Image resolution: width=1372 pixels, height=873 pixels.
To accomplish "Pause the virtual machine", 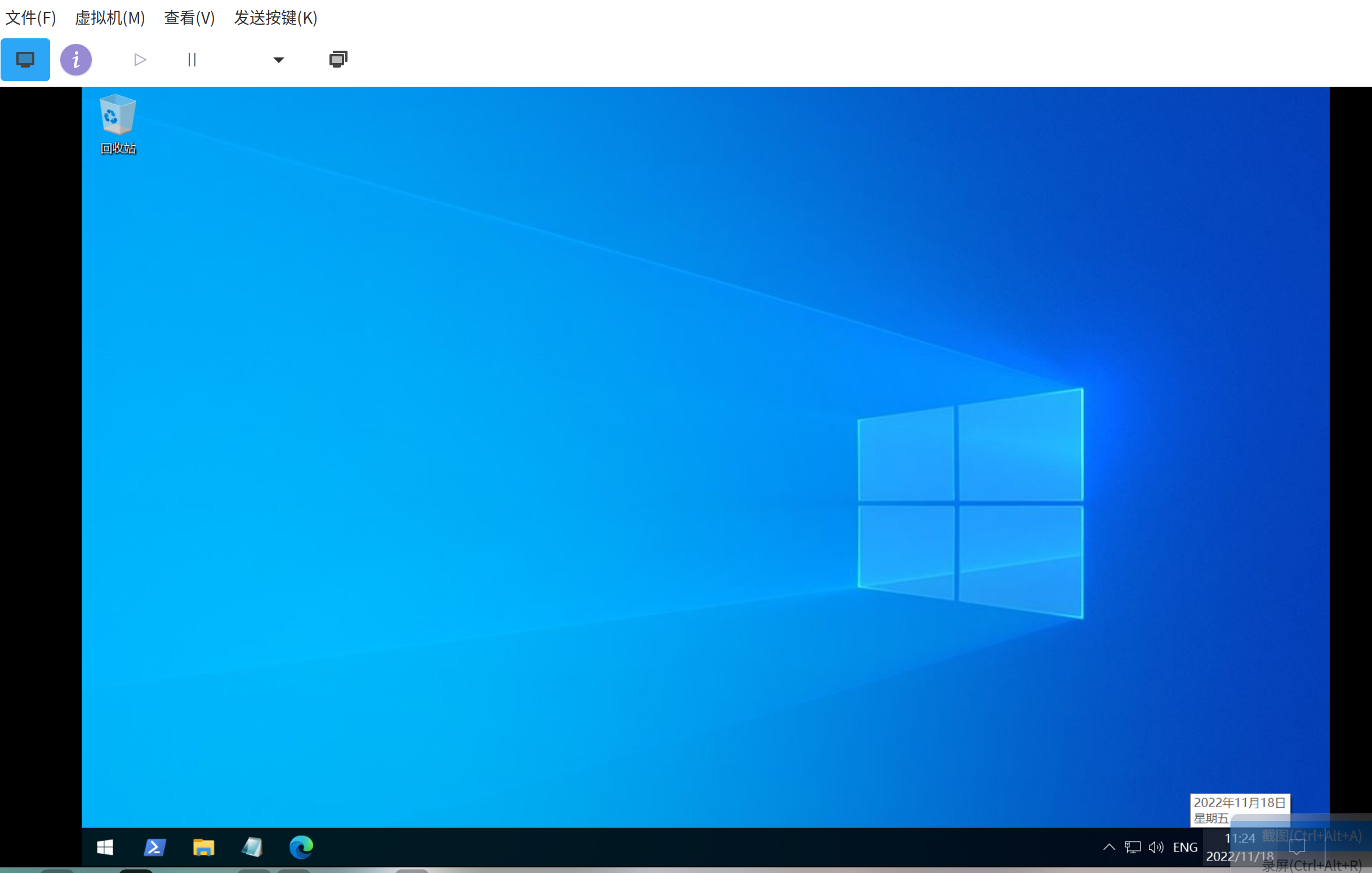I will (192, 60).
